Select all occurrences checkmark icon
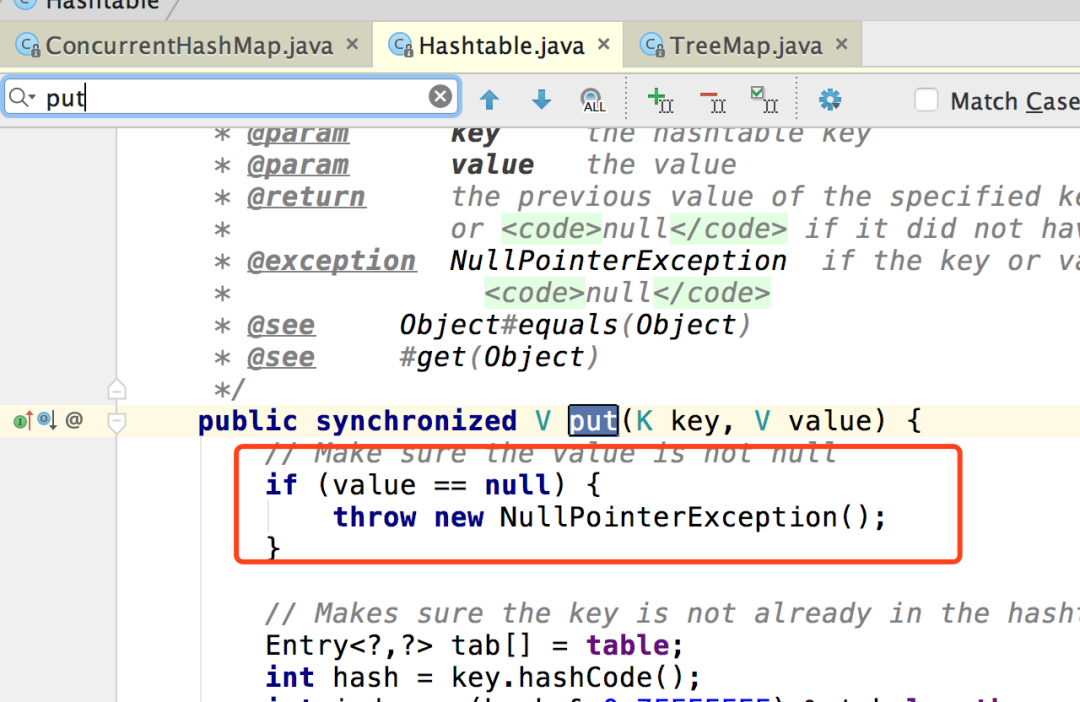This screenshot has width=1080, height=702. click(764, 100)
